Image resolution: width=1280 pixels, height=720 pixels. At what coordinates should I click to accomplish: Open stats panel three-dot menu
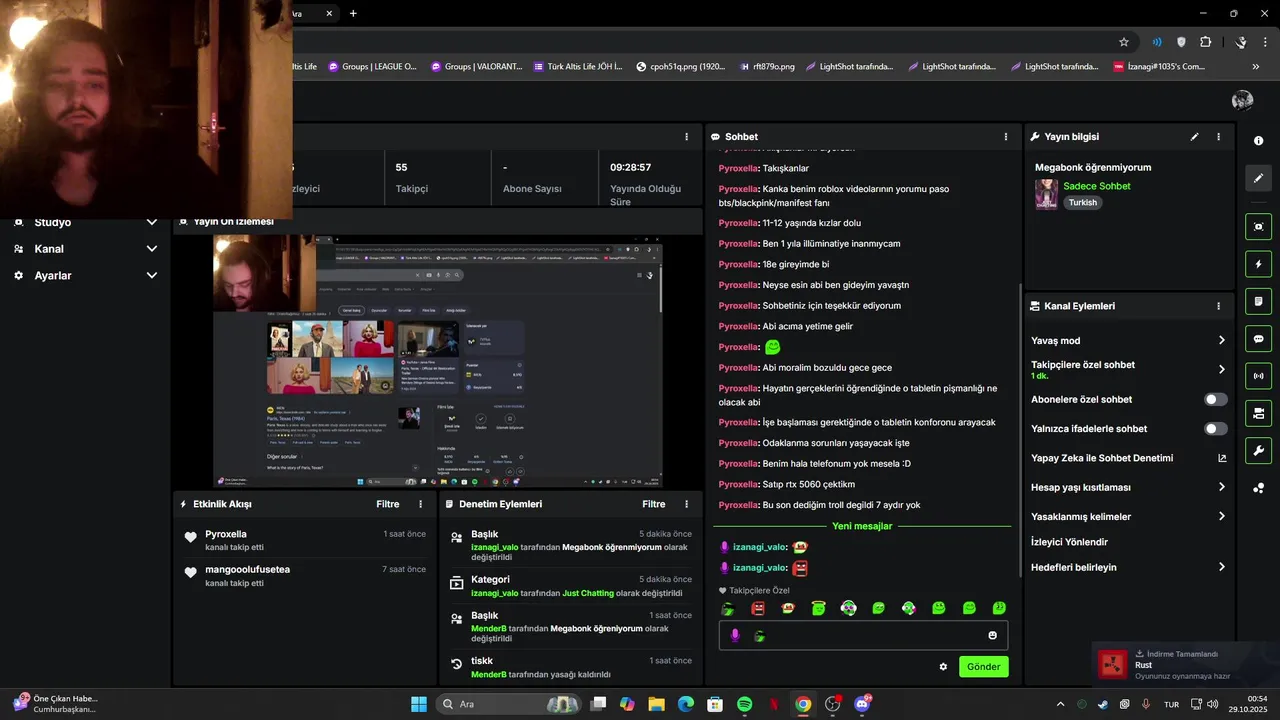click(x=686, y=137)
